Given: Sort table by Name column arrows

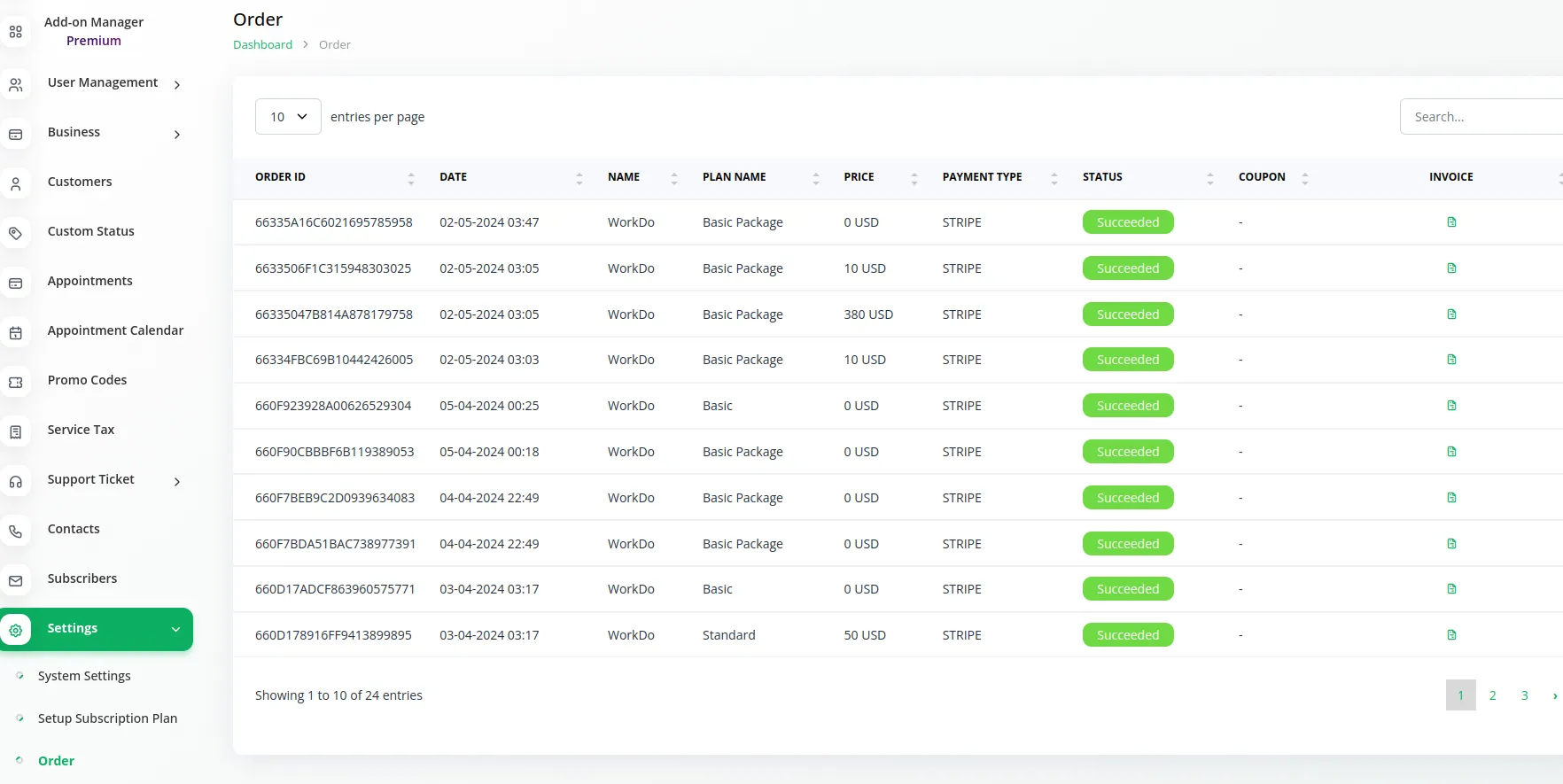Looking at the screenshot, I should coord(674,178).
